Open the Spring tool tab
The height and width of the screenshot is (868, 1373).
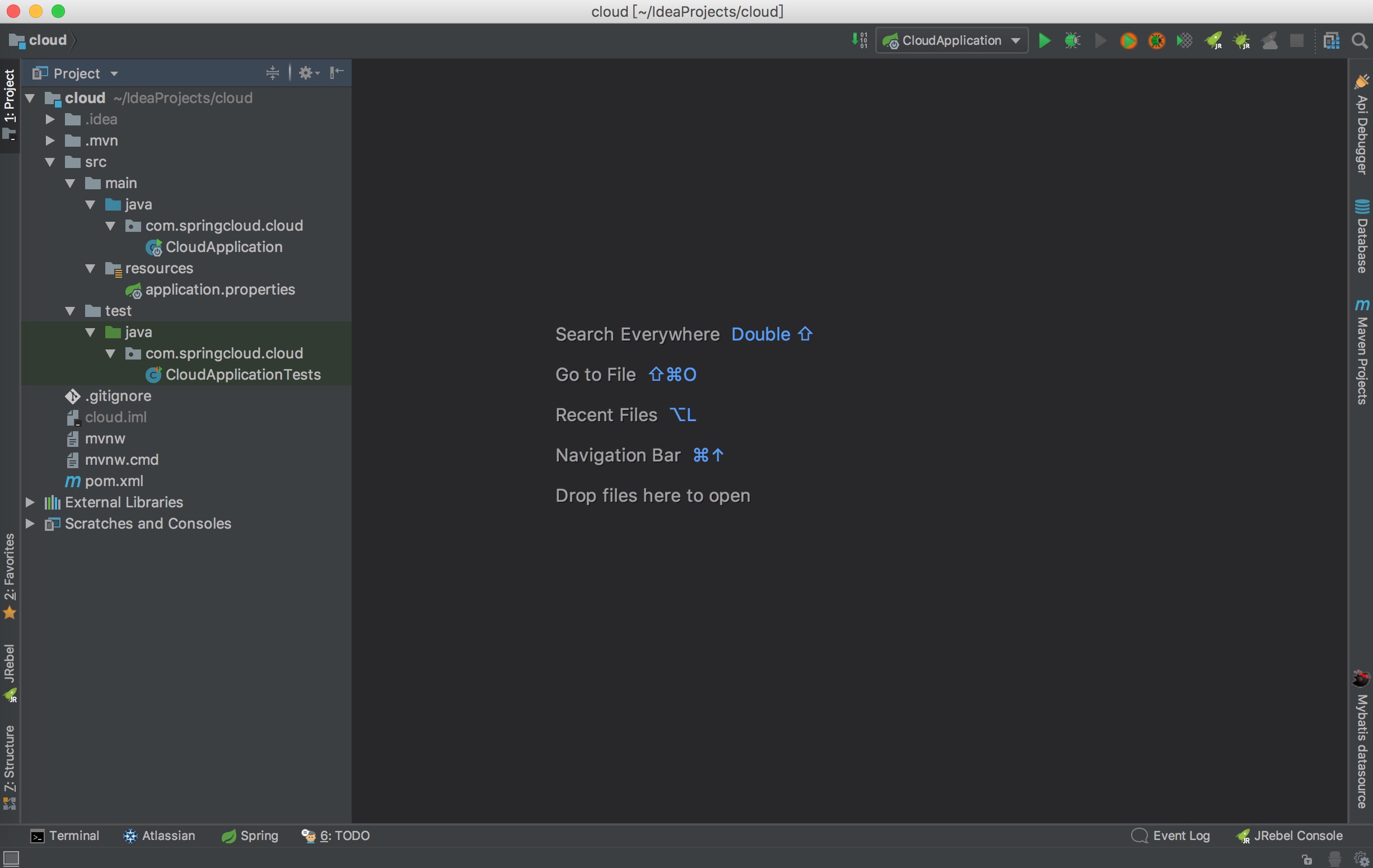(x=250, y=836)
